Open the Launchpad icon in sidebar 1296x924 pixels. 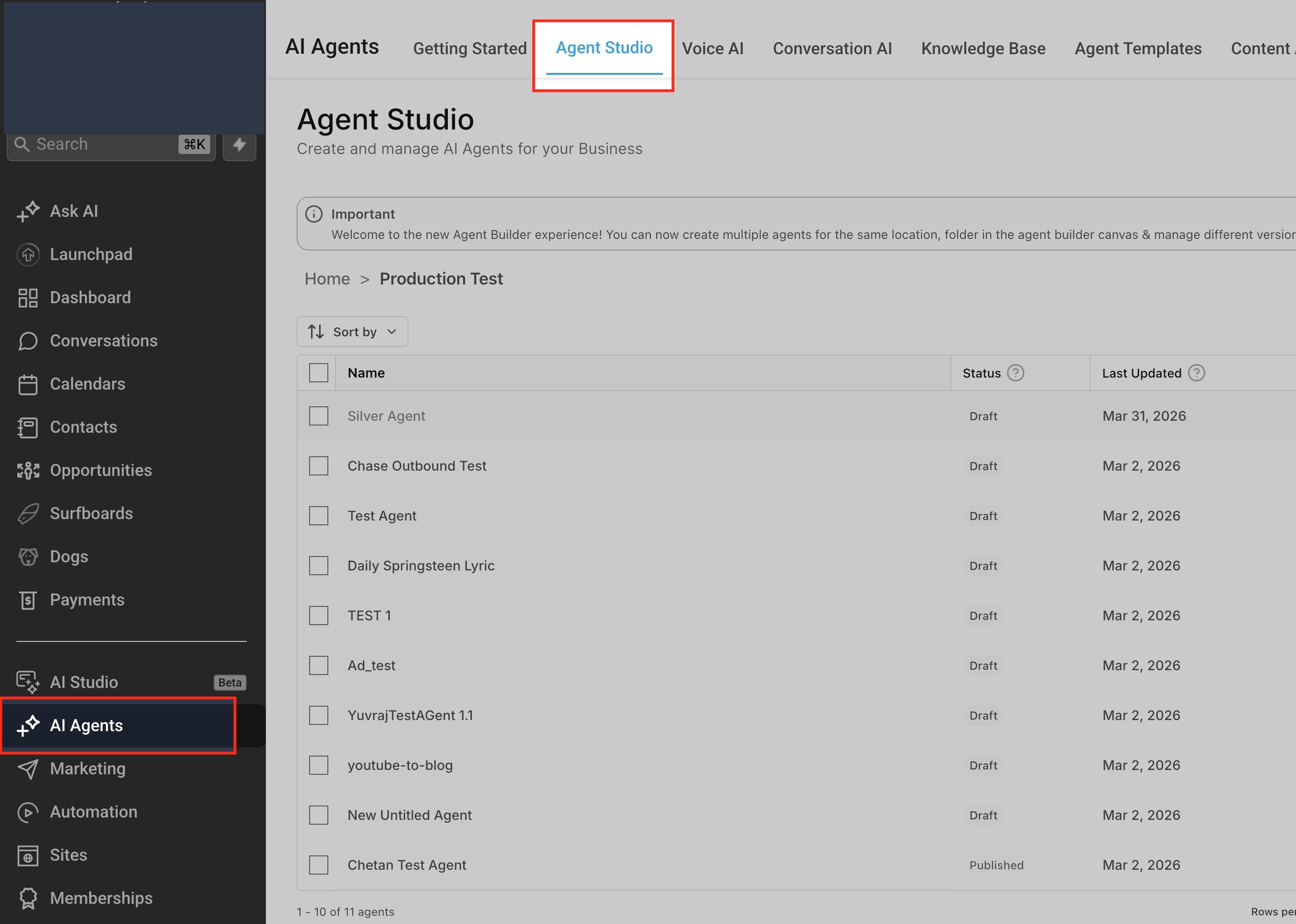pyautogui.click(x=28, y=254)
